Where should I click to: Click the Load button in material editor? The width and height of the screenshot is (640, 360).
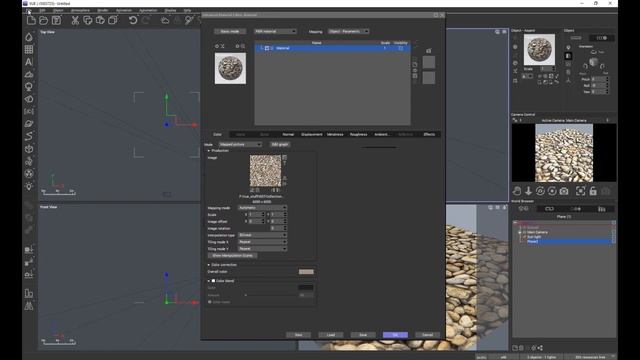[331, 335]
